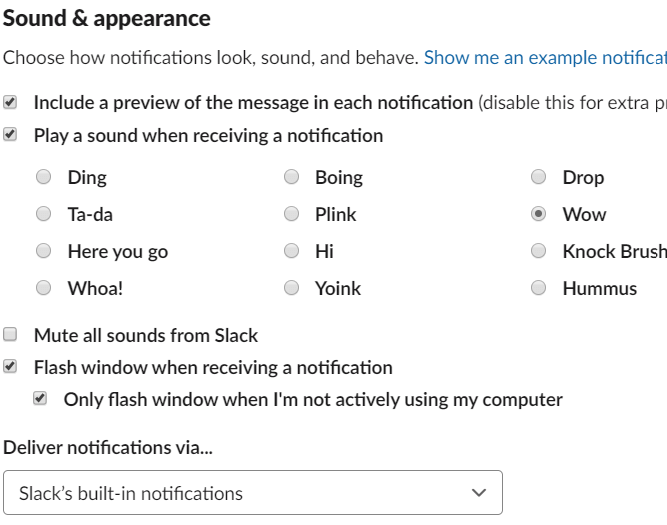Click the dropdown chevron for notification delivery
Image resolution: width=667 pixels, height=525 pixels.
(x=479, y=493)
